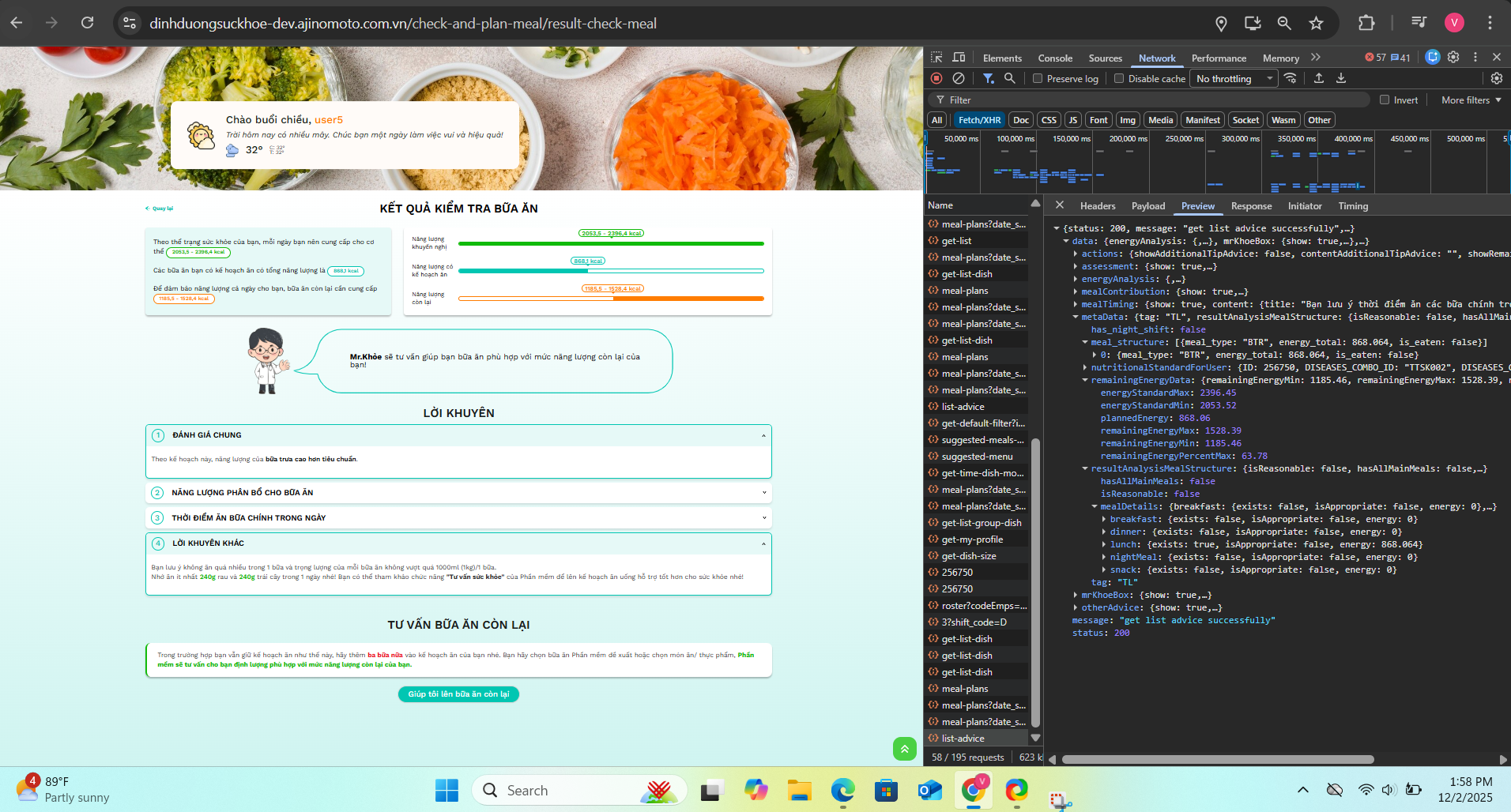Click the network timeline overview bar
Screen dimensions: 1511x812
coord(1217,162)
